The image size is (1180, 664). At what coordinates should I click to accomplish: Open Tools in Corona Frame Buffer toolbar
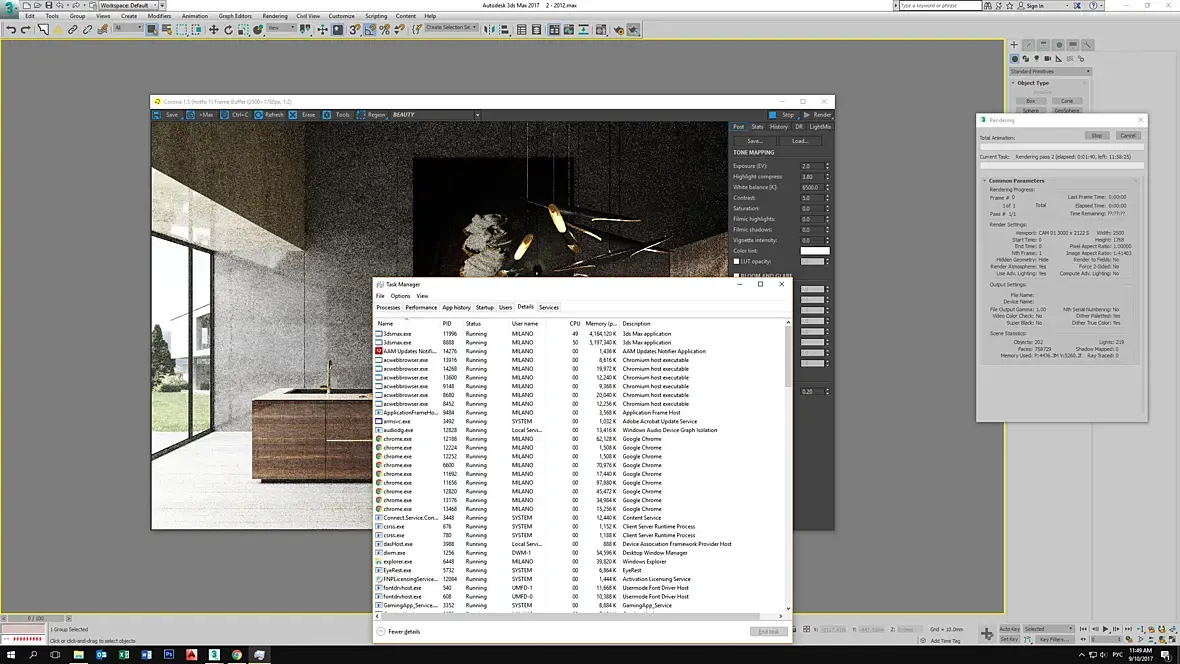[x=337, y=115]
